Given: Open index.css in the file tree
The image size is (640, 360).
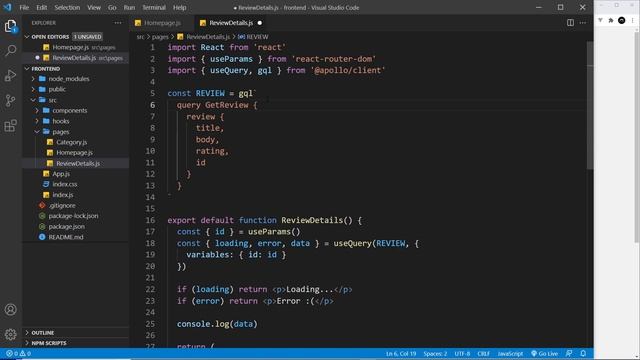Looking at the screenshot, I should 76,184.
